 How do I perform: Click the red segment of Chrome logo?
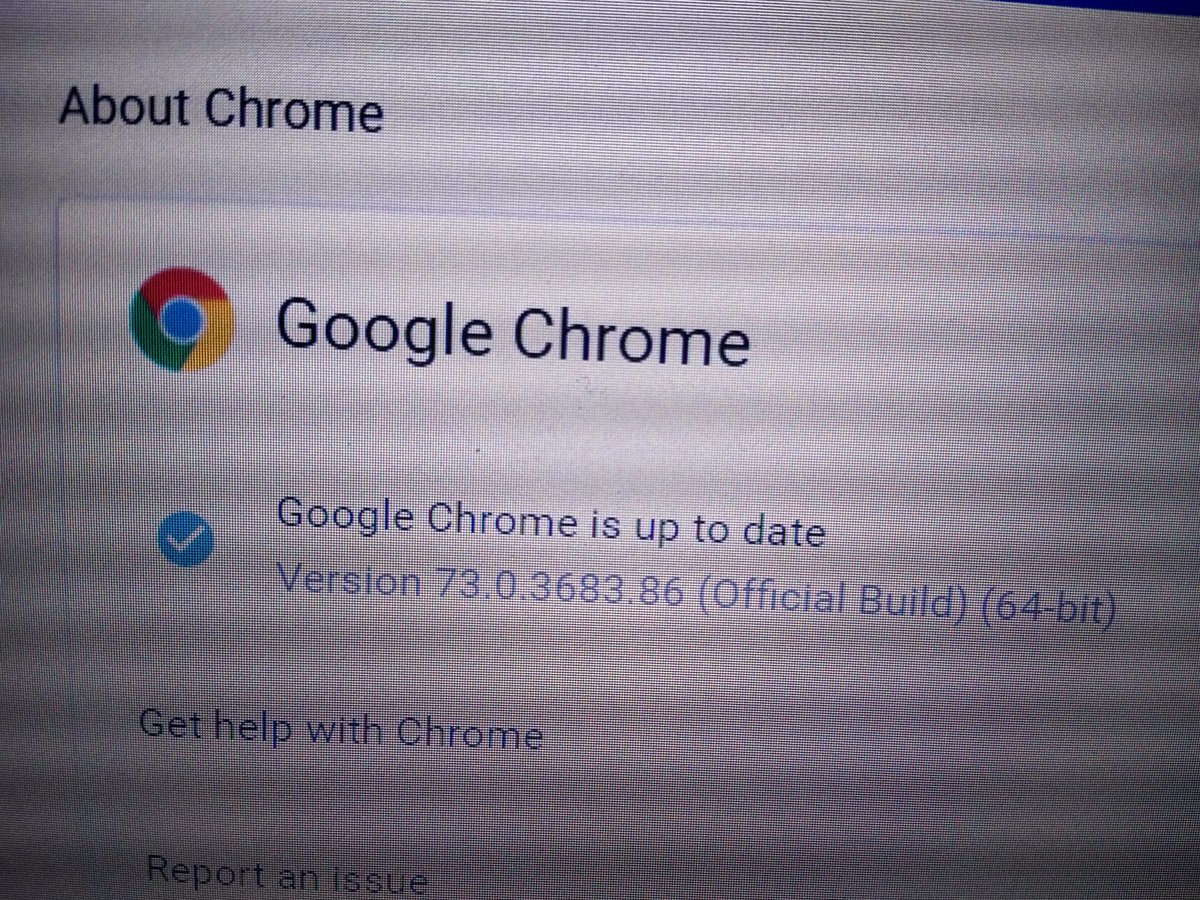(x=185, y=286)
